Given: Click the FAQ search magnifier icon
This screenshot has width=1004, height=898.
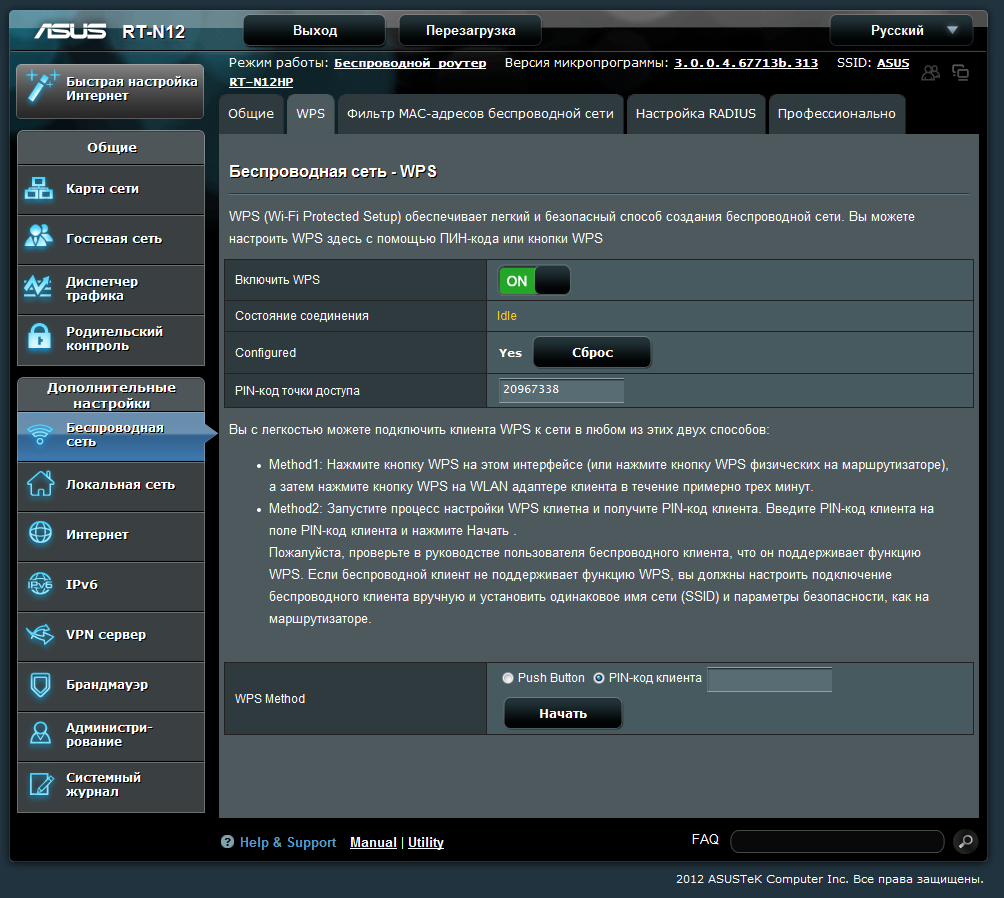Looking at the screenshot, I should 966,841.
